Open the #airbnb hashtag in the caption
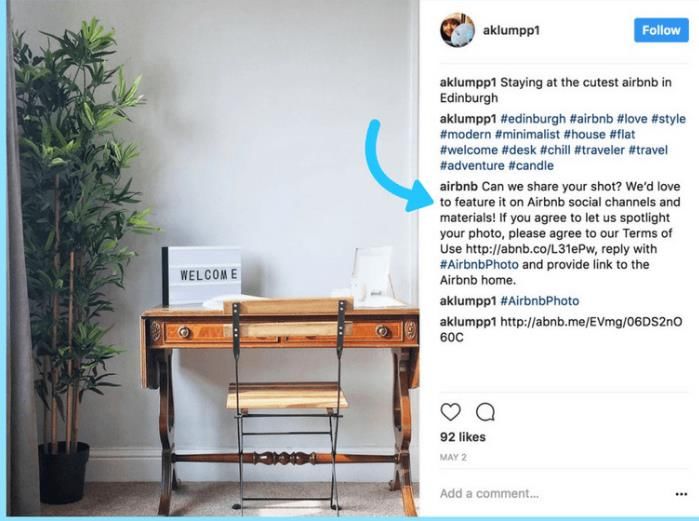 [x=591, y=119]
